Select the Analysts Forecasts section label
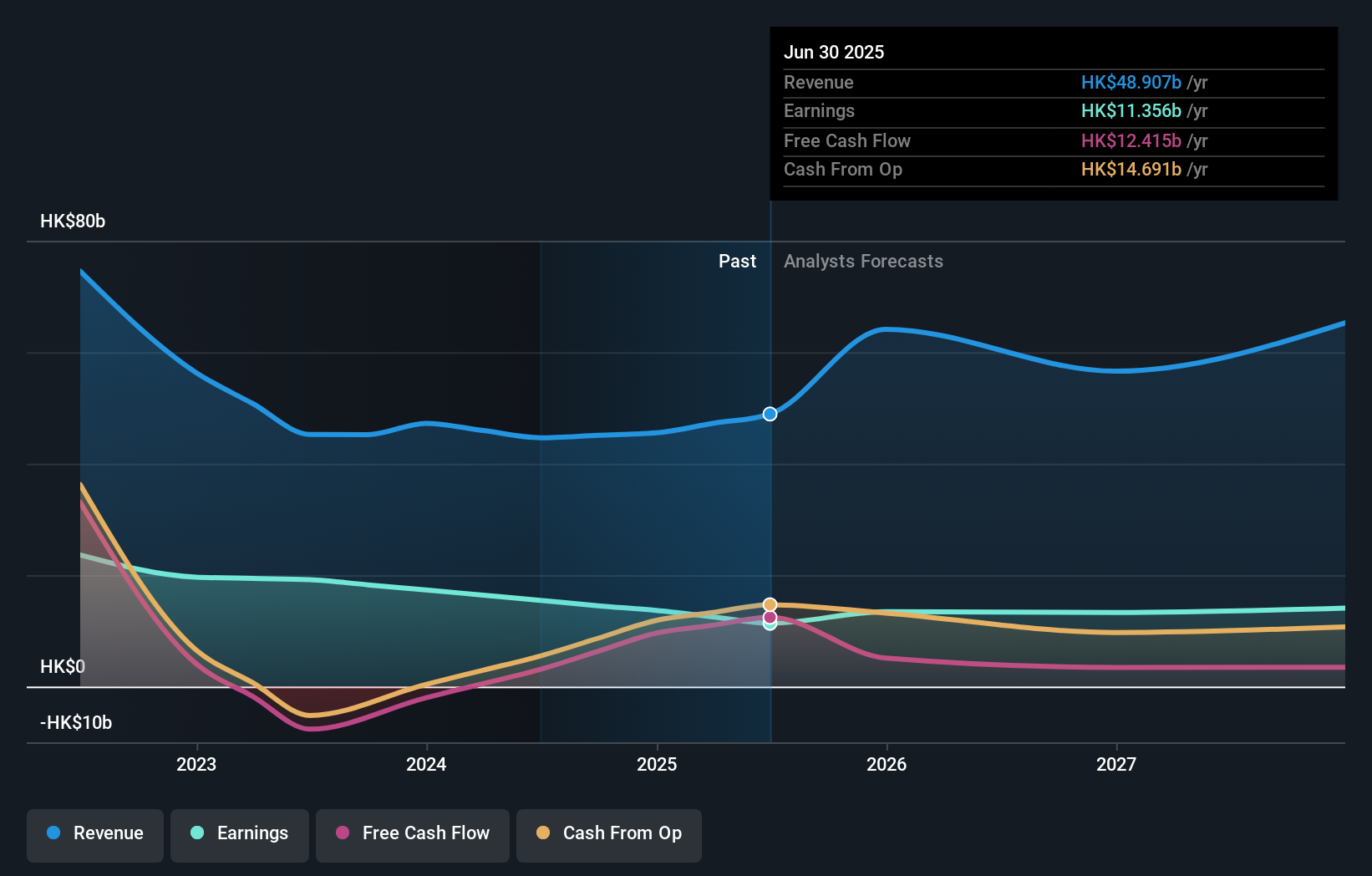 tap(863, 261)
